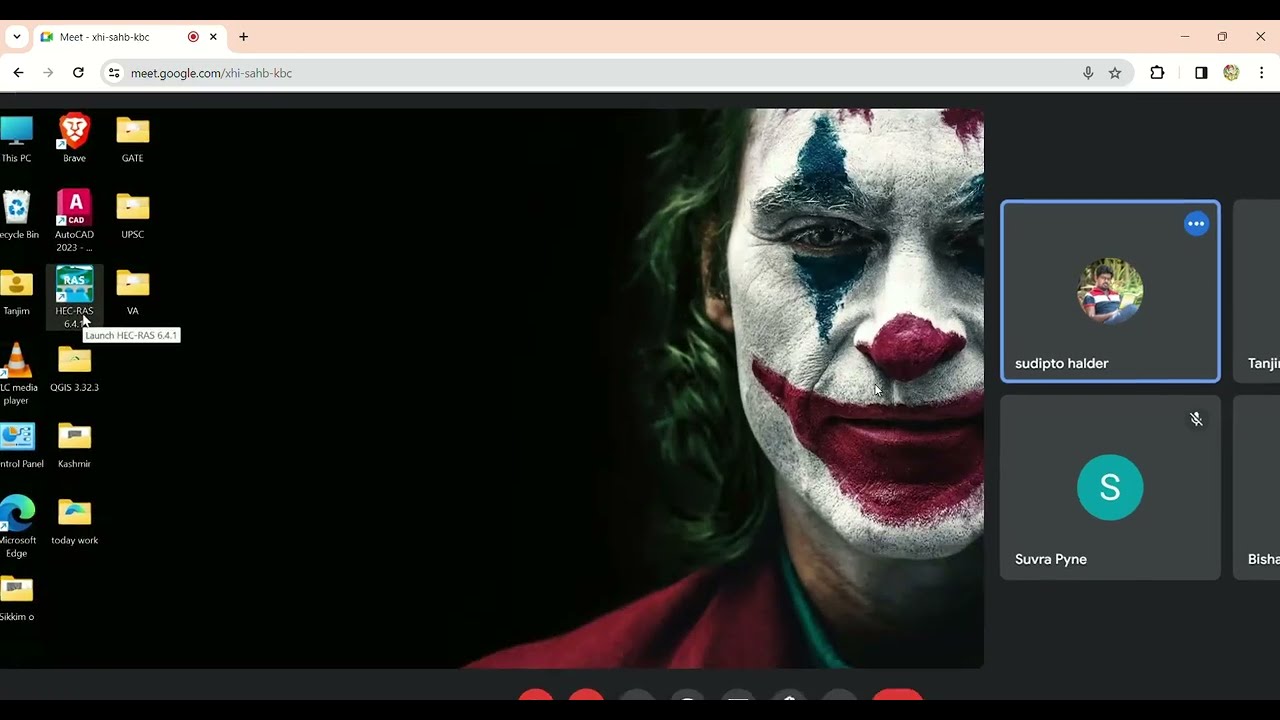Select the AutoCAD 2023 shortcut
Image resolution: width=1280 pixels, height=720 pixels.
[74, 220]
